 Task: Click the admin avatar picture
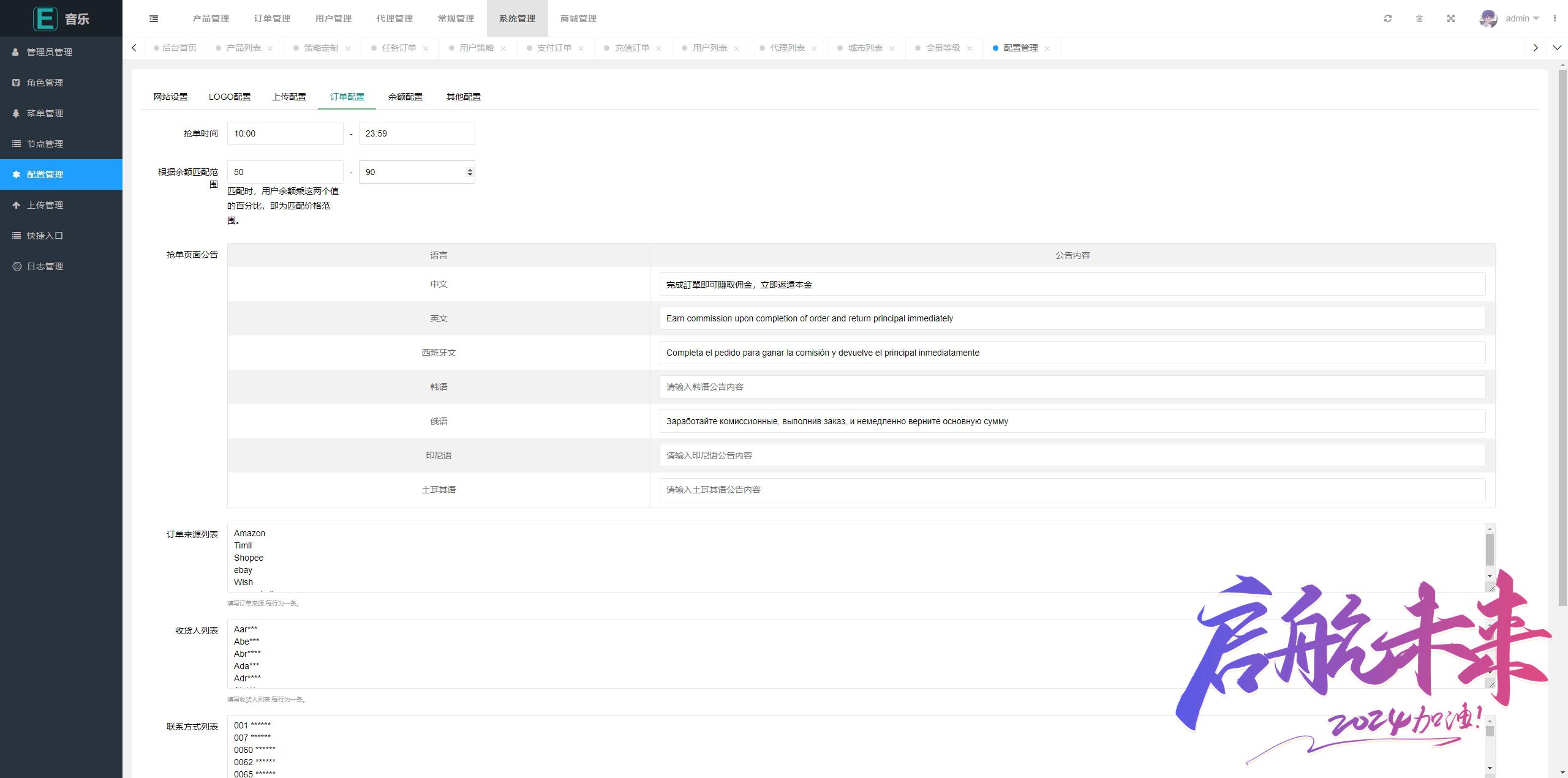(1488, 18)
